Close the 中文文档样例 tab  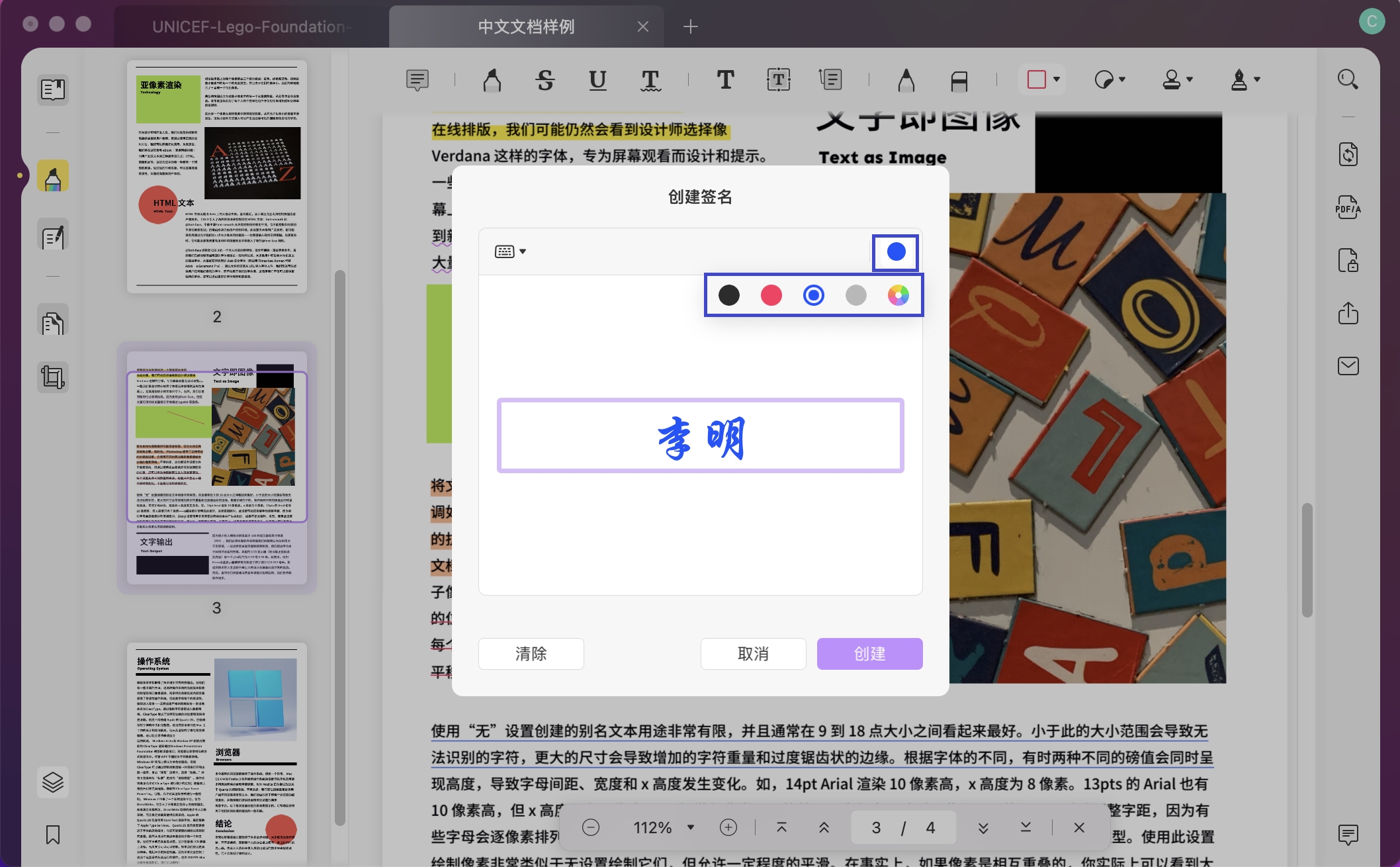[x=642, y=26]
